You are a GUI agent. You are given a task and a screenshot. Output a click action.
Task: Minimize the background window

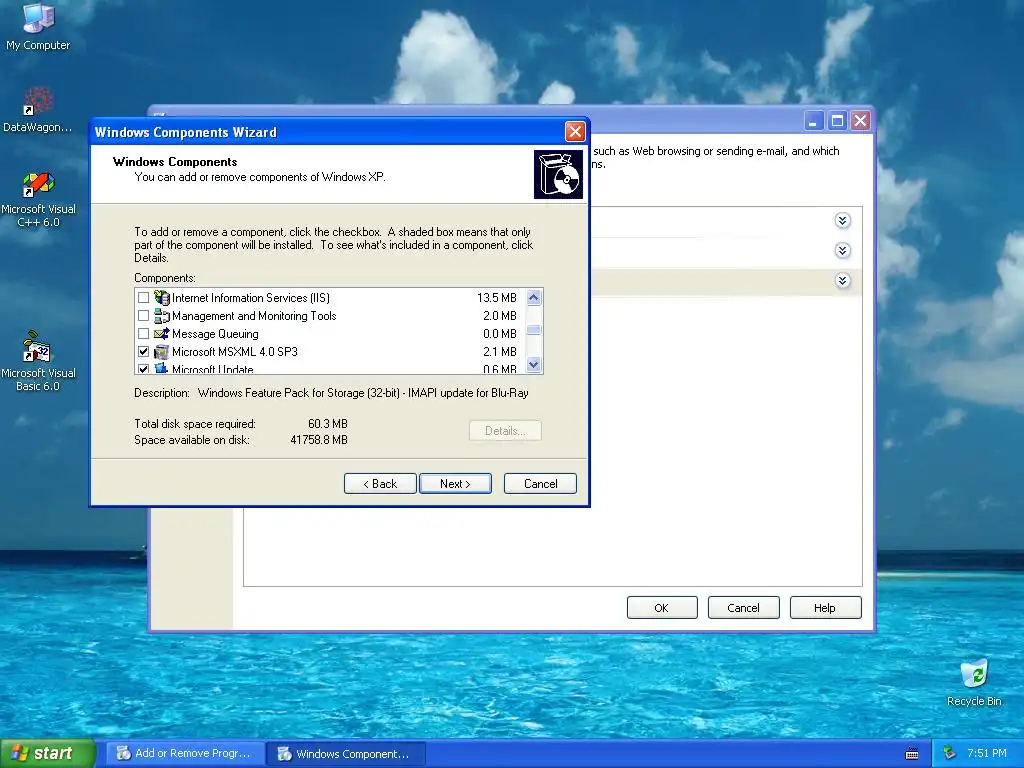point(813,121)
